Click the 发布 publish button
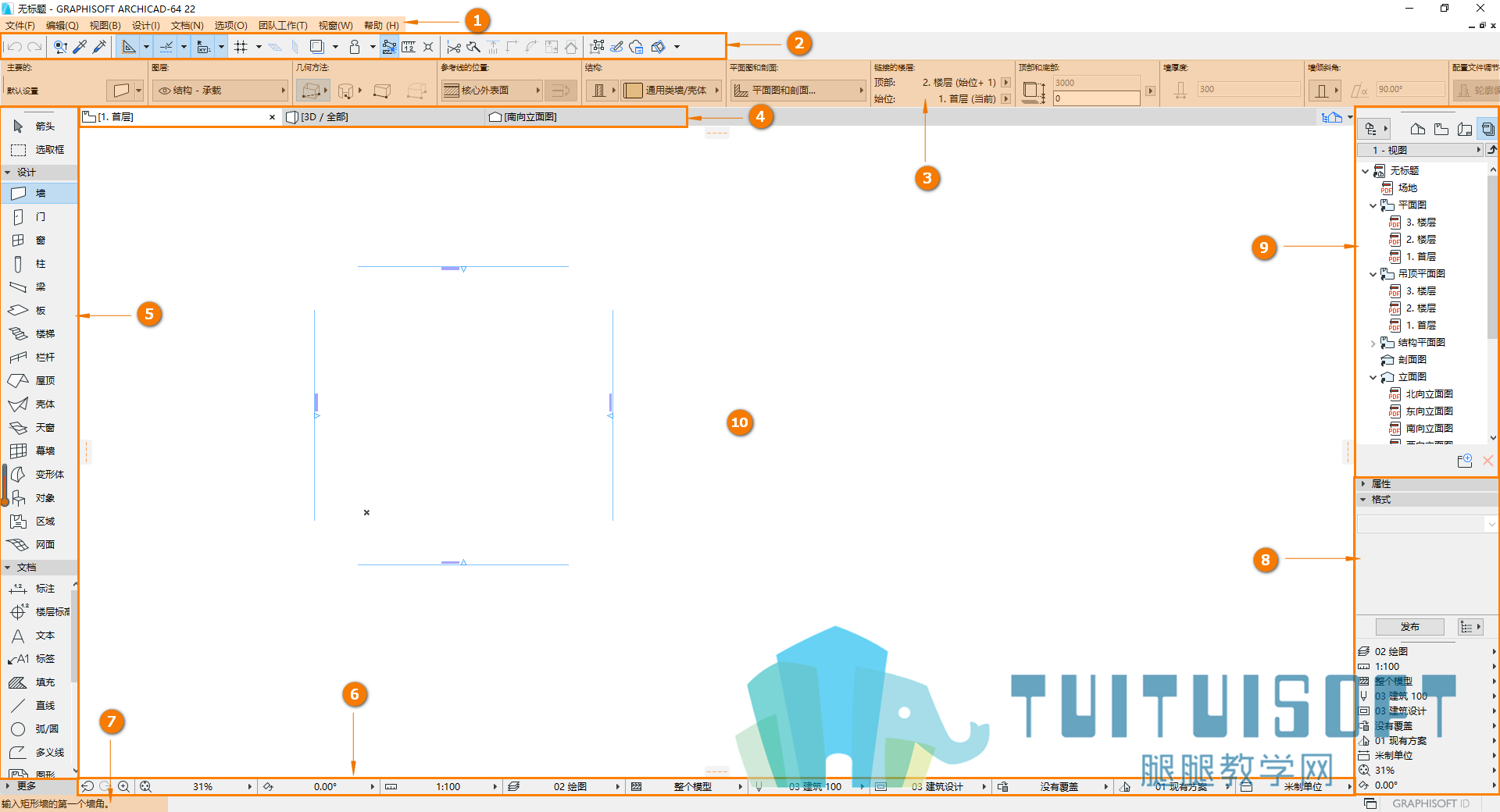Viewport: 1500px width, 812px height. point(1409,627)
